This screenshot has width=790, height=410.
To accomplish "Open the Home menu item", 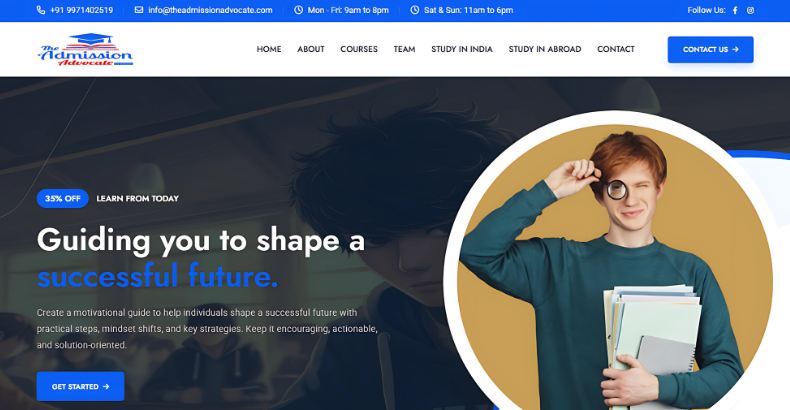I will coord(269,49).
